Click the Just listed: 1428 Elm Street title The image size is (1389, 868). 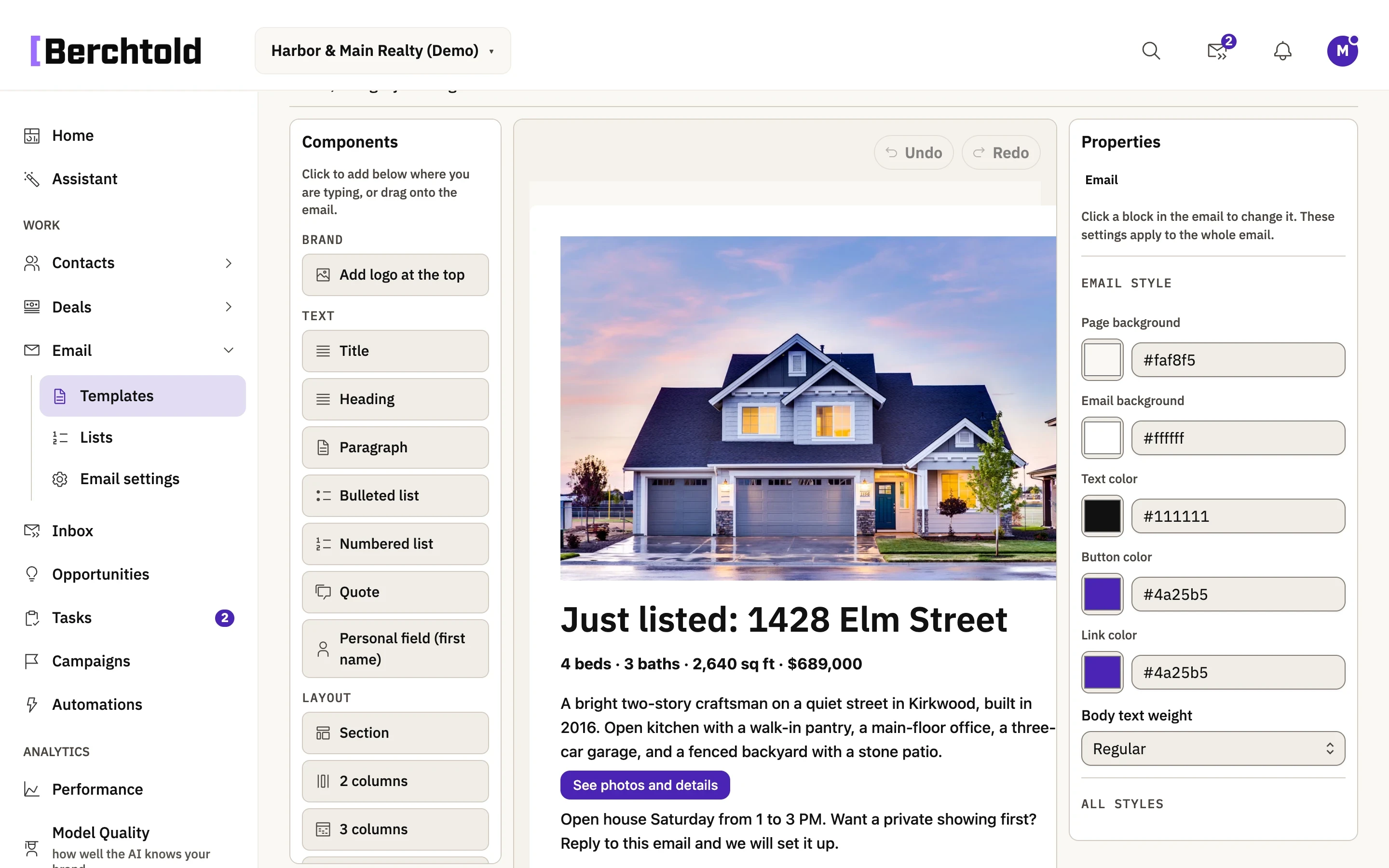783,620
